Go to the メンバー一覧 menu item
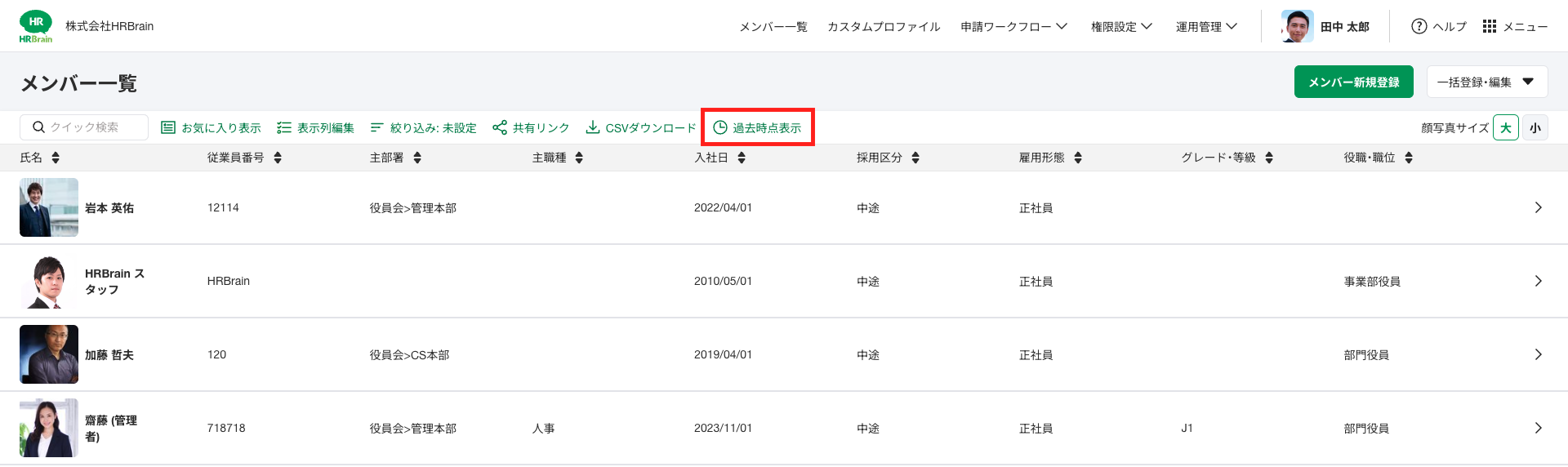The width and height of the screenshot is (1568, 467). tap(773, 26)
